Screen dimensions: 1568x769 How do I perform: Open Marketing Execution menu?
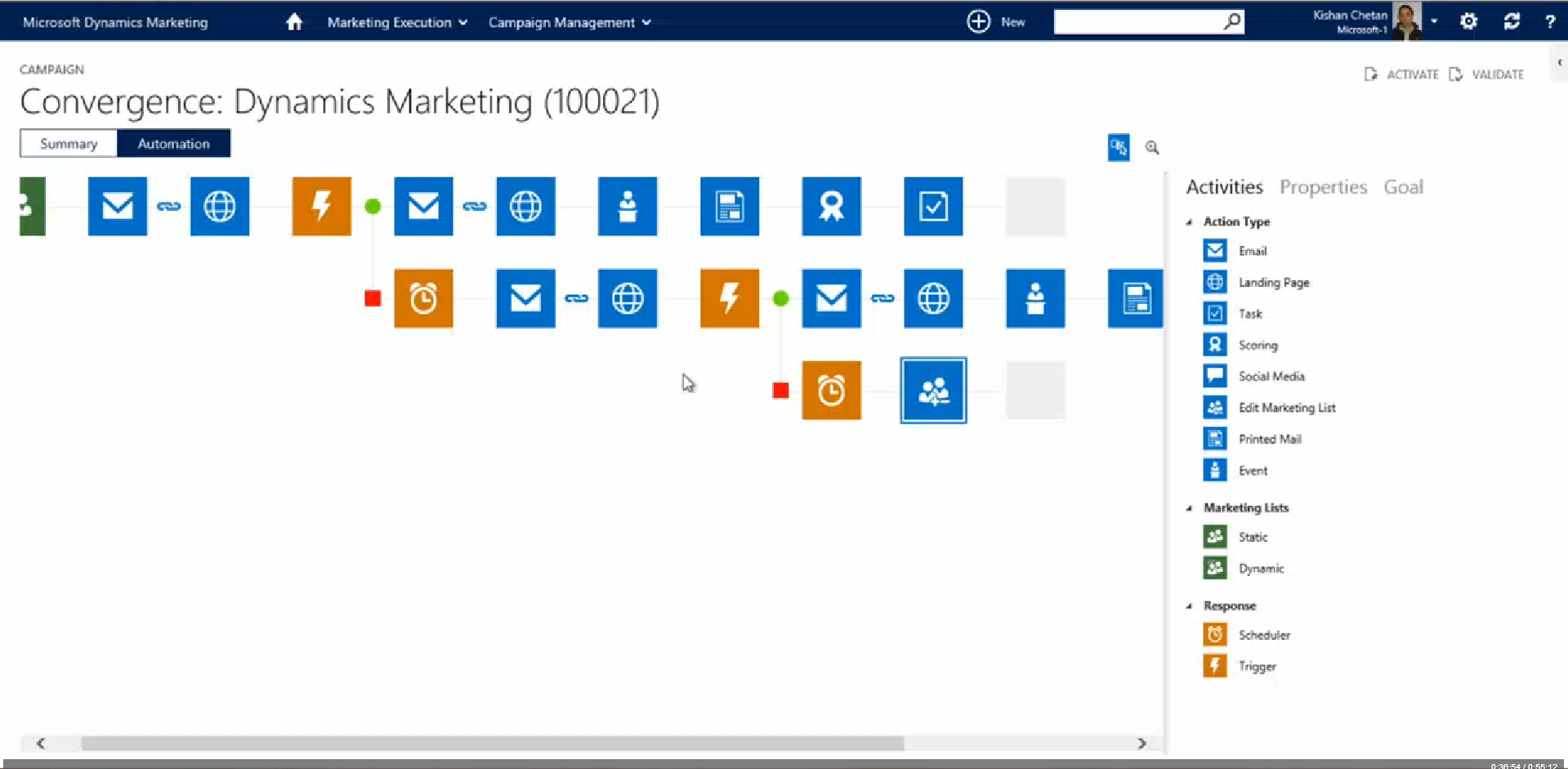pos(397,22)
